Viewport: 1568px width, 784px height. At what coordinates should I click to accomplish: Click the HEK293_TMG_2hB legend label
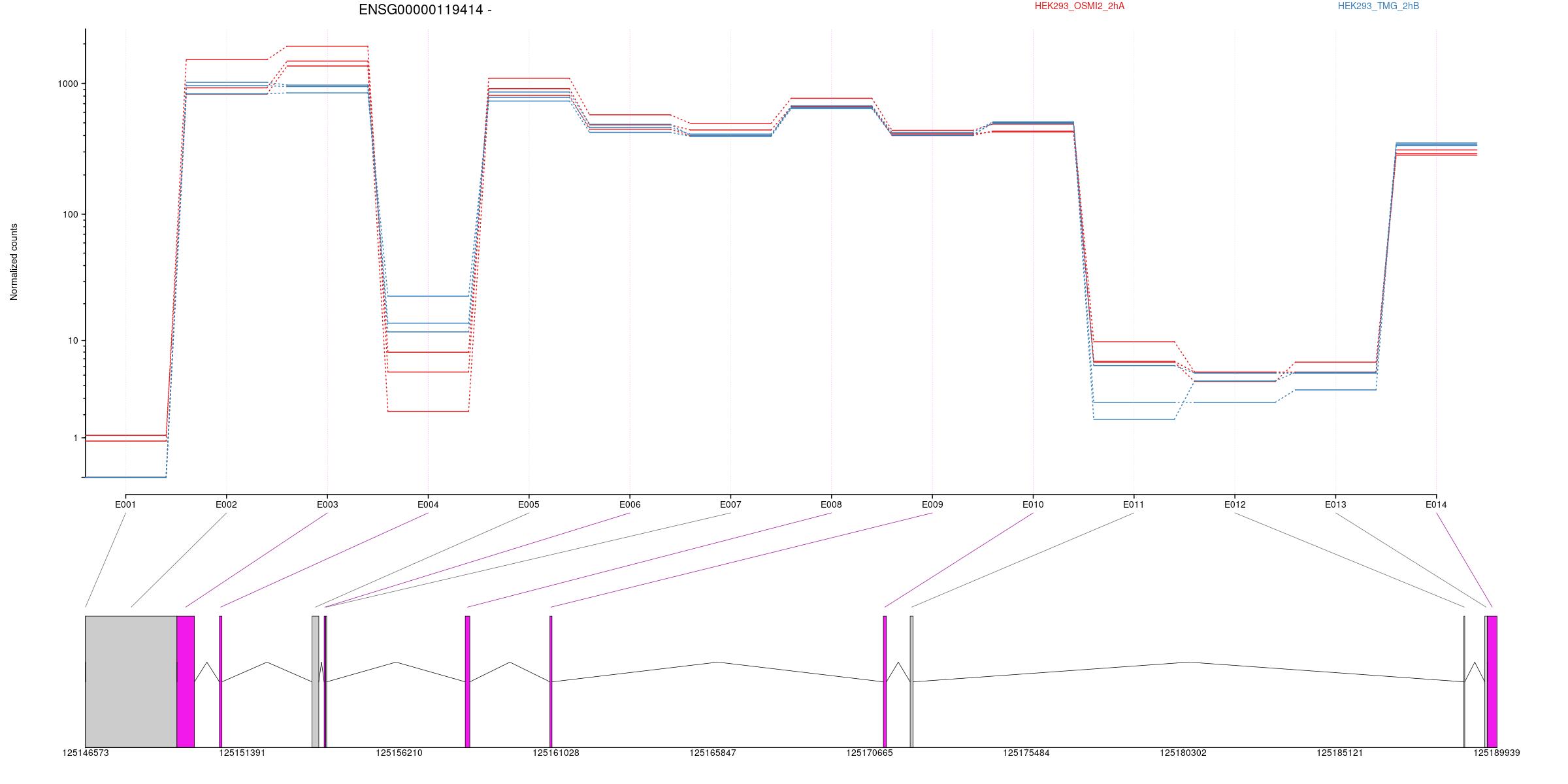point(1379,6)
